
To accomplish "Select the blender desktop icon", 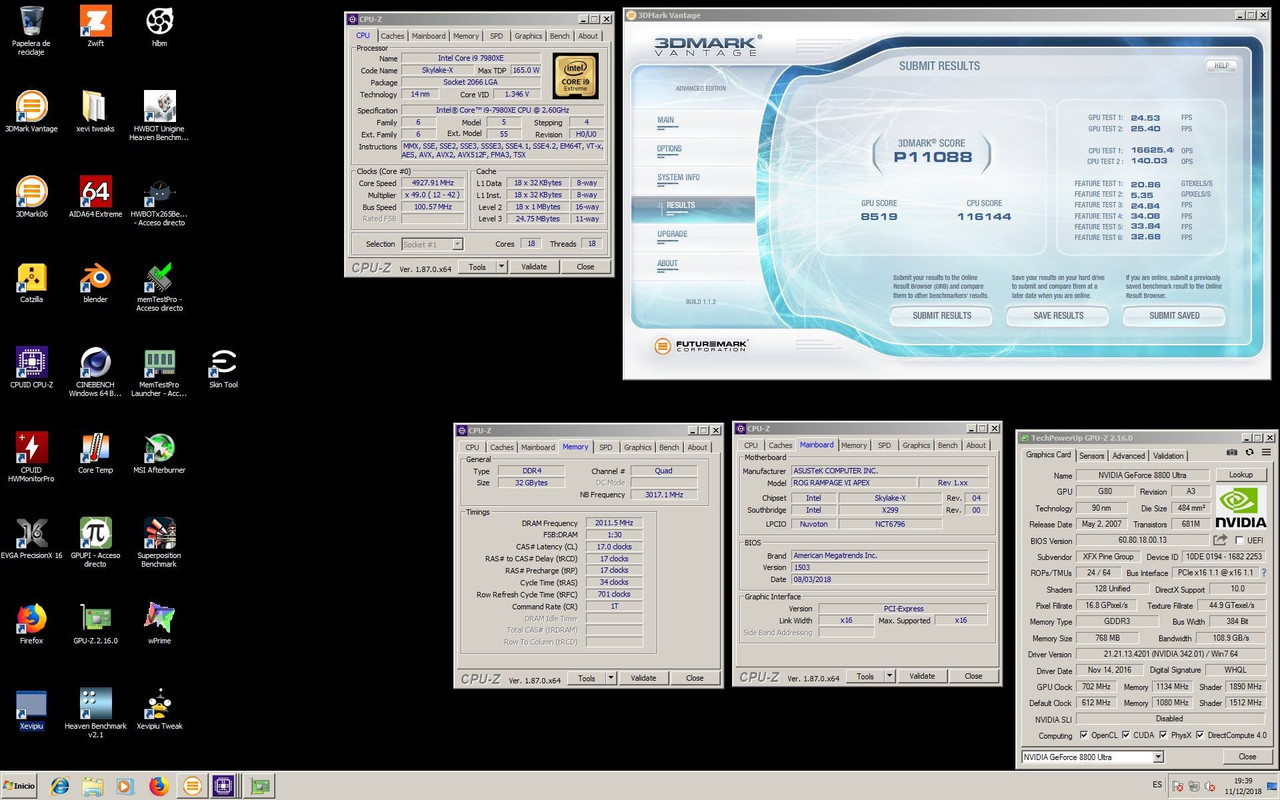I will [95, 277].
